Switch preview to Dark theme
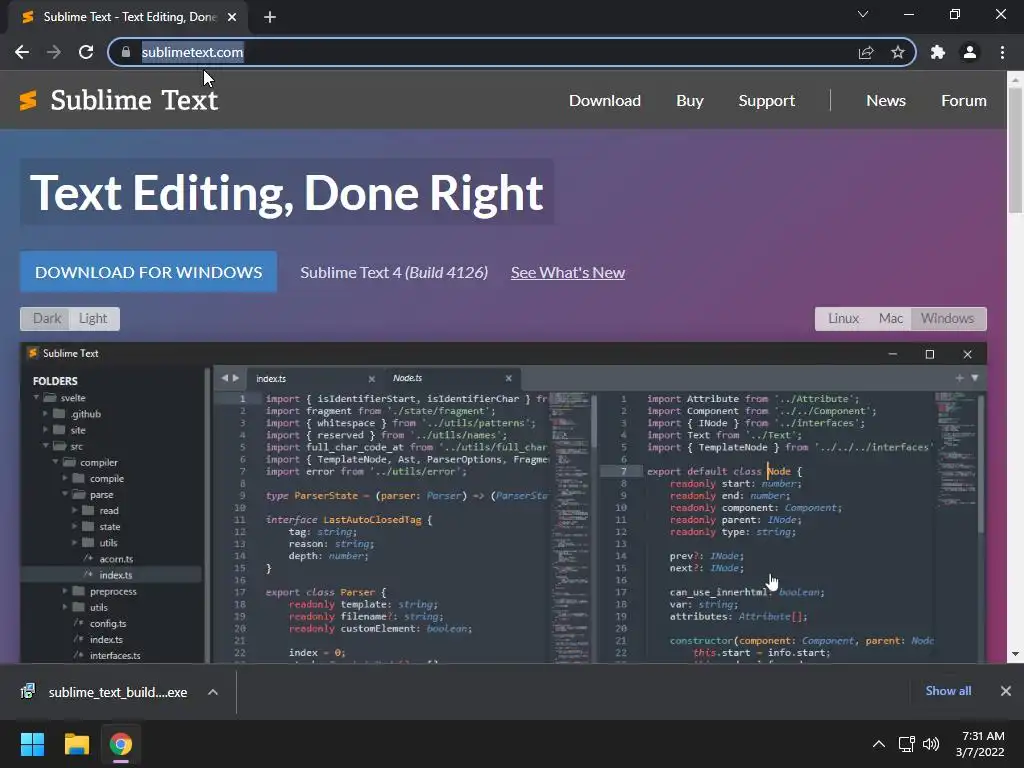The image size is (1024, 768). (46, 319)
